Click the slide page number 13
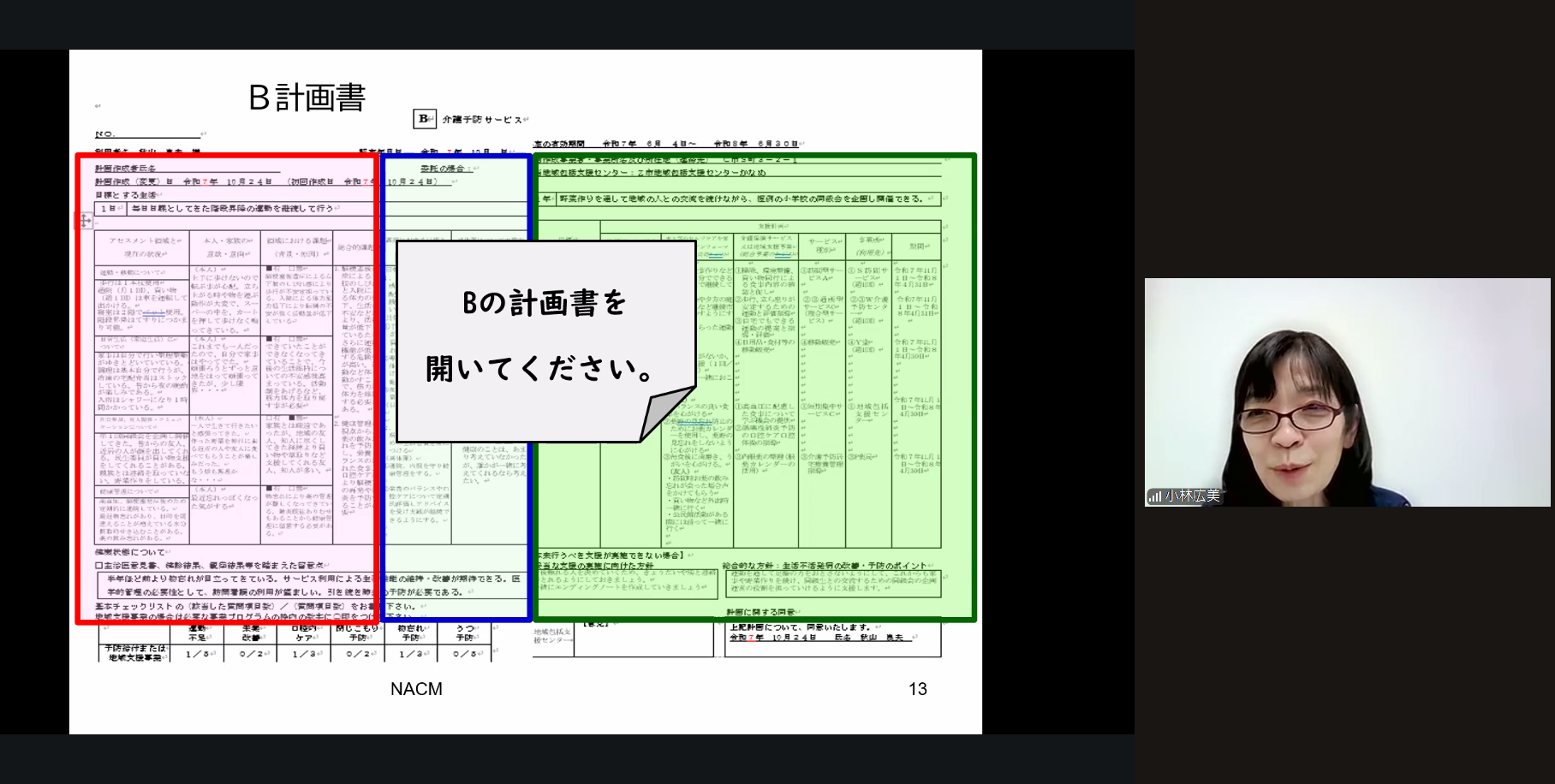1555x784 pixels. tap(917, 689)
